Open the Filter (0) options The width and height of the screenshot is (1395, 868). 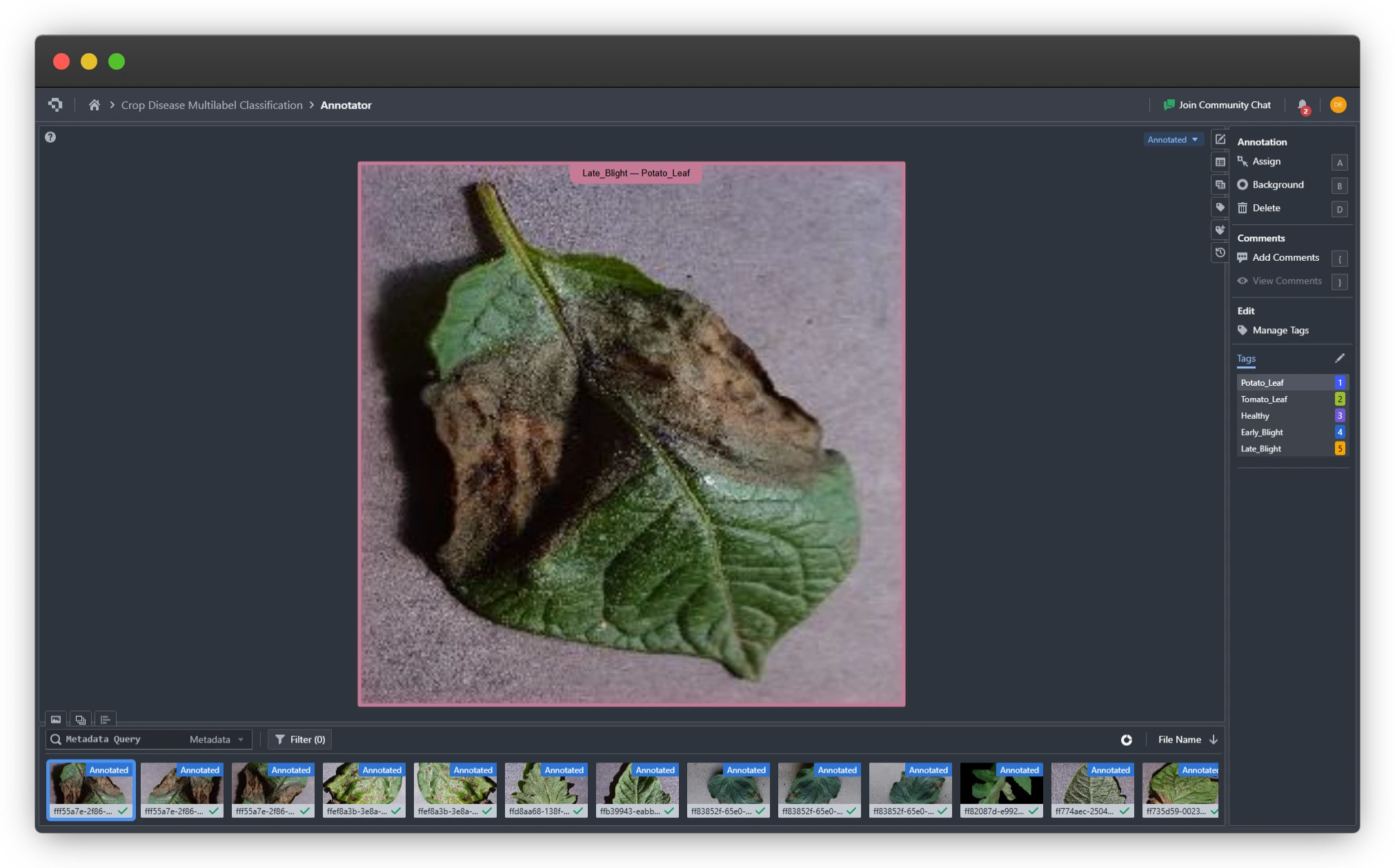300,740
